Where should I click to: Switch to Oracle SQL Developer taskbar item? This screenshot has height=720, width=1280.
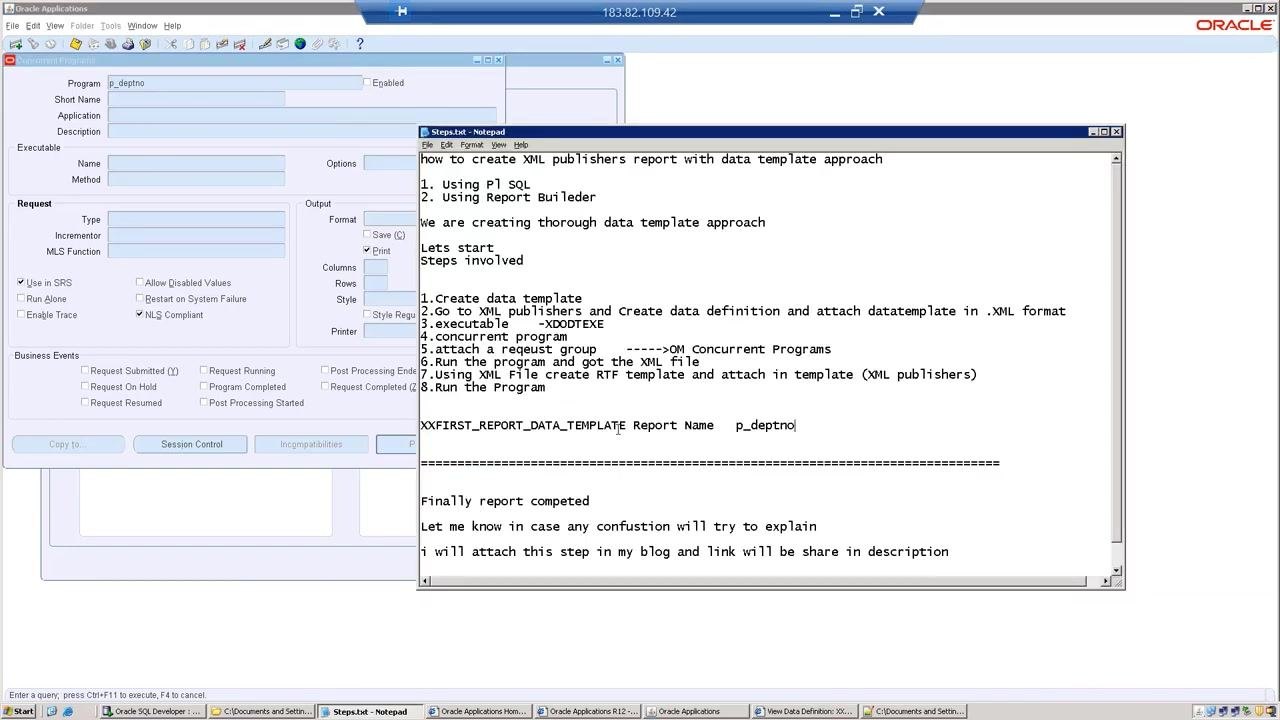[x=152, y=712]
